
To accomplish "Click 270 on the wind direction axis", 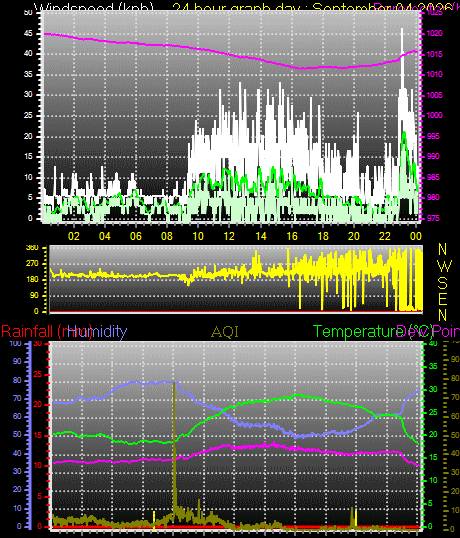I will (x=32, y=264).
